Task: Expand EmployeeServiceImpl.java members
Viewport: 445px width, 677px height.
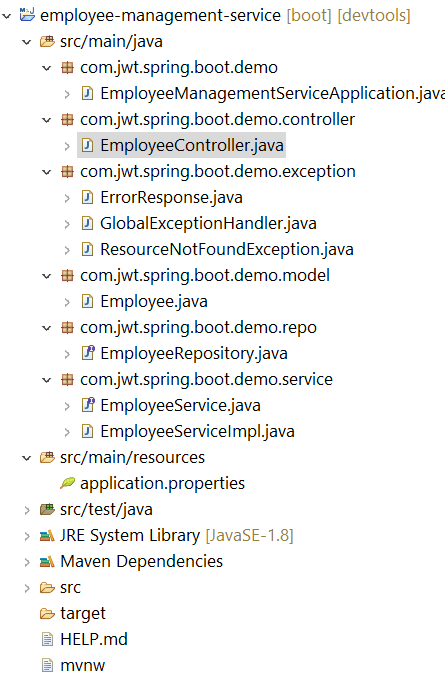Action: 67,432
